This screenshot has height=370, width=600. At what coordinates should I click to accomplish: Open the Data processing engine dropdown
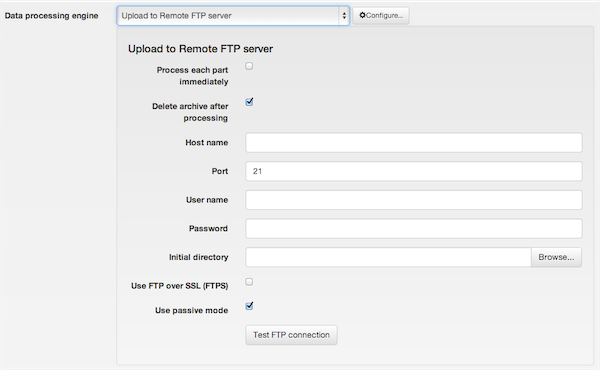click(233, 16)
